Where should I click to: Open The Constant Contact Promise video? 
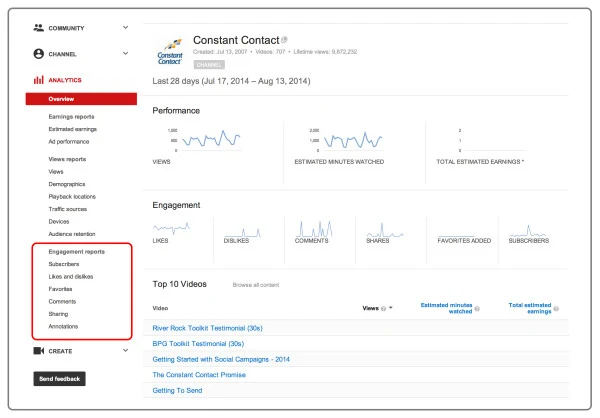click(x=199, y=375)
